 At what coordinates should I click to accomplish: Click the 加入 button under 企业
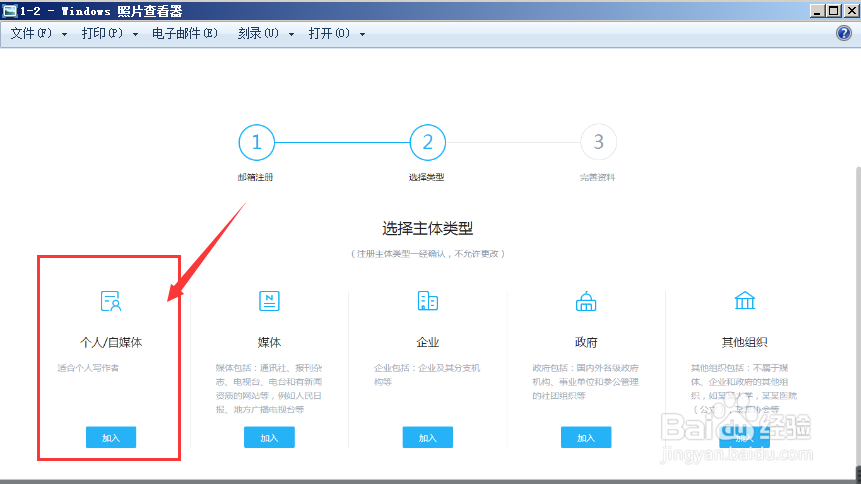click(428, 437)
